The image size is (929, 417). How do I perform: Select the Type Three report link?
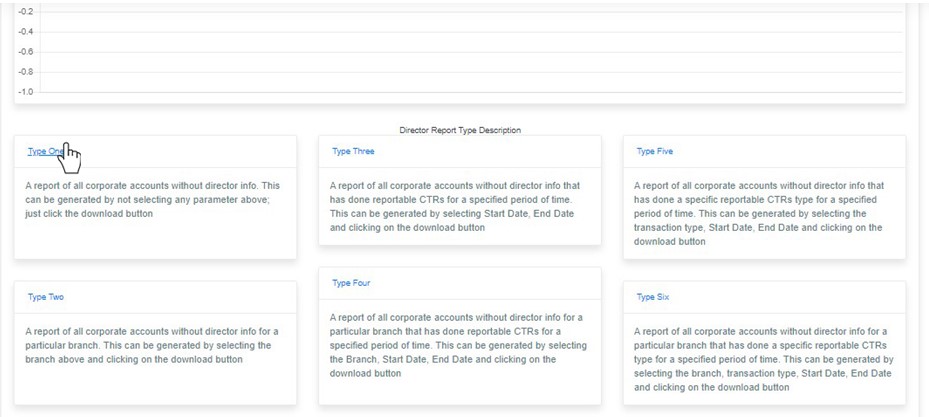353,152
